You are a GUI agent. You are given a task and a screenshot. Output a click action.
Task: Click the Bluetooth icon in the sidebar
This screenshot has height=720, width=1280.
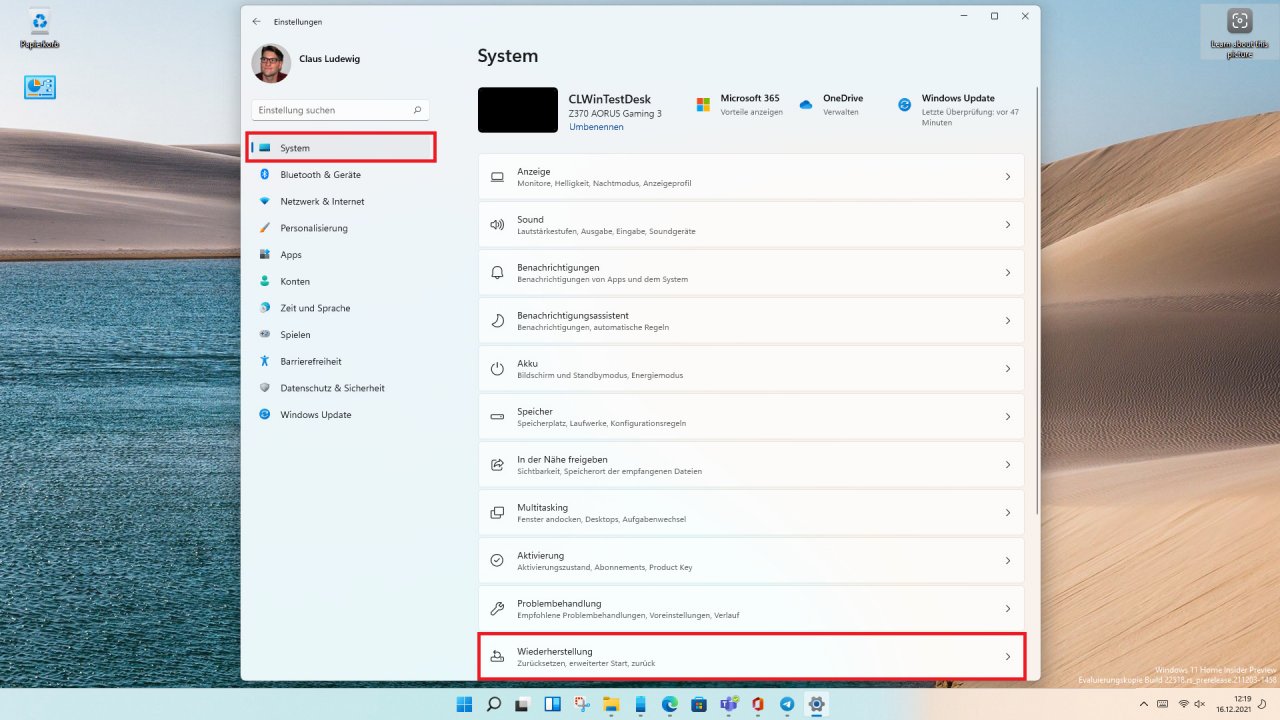[265, 174]
